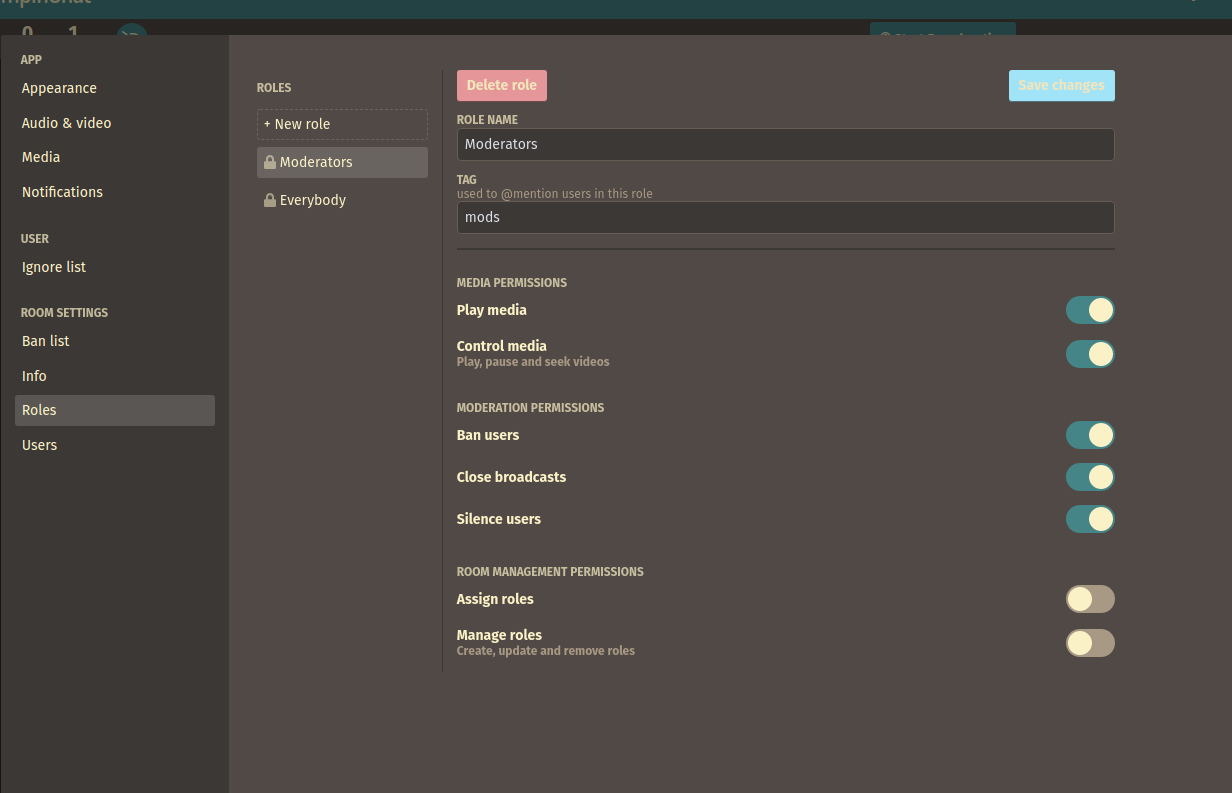Select the Everybody role
This screenshot has width=1232, height=793.
click(342, 200)
